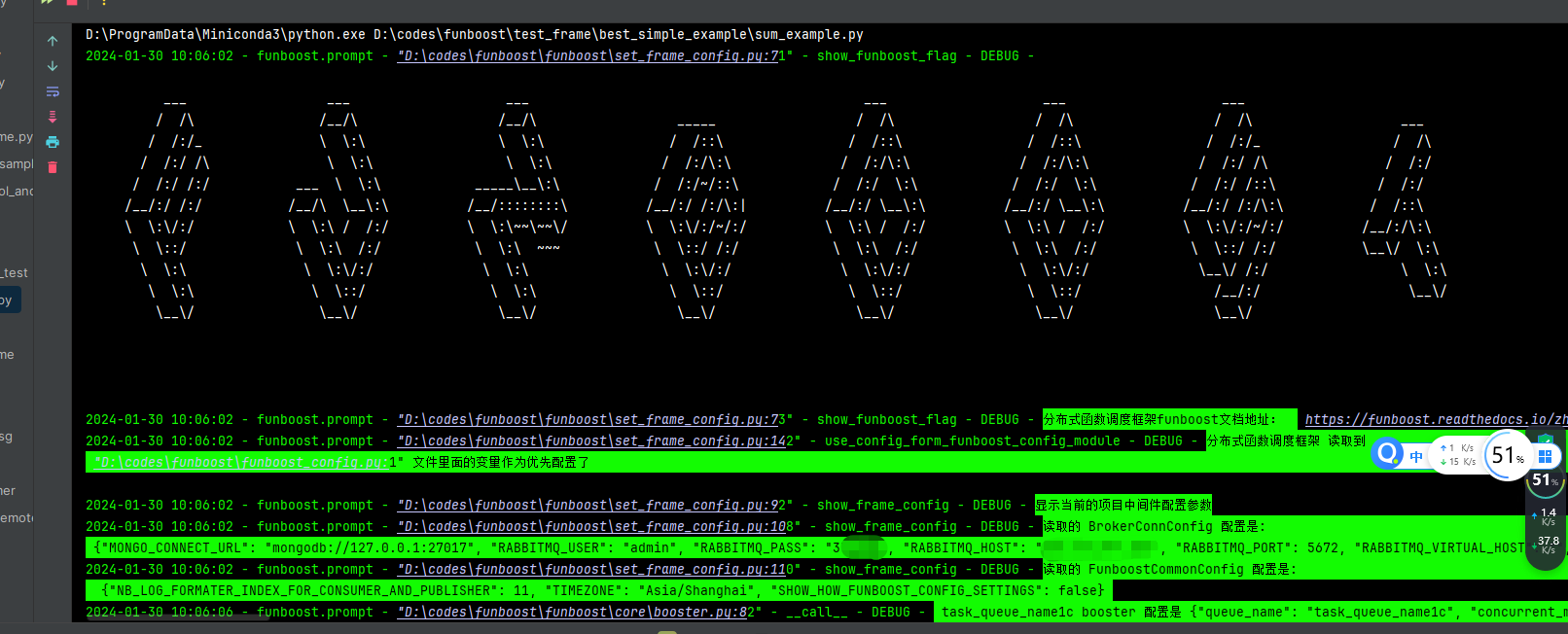Click the 读取的 BrokerConnConfig 配置是 message
The height and width of the screenshot is (634, 1568).
(1155, 526)
